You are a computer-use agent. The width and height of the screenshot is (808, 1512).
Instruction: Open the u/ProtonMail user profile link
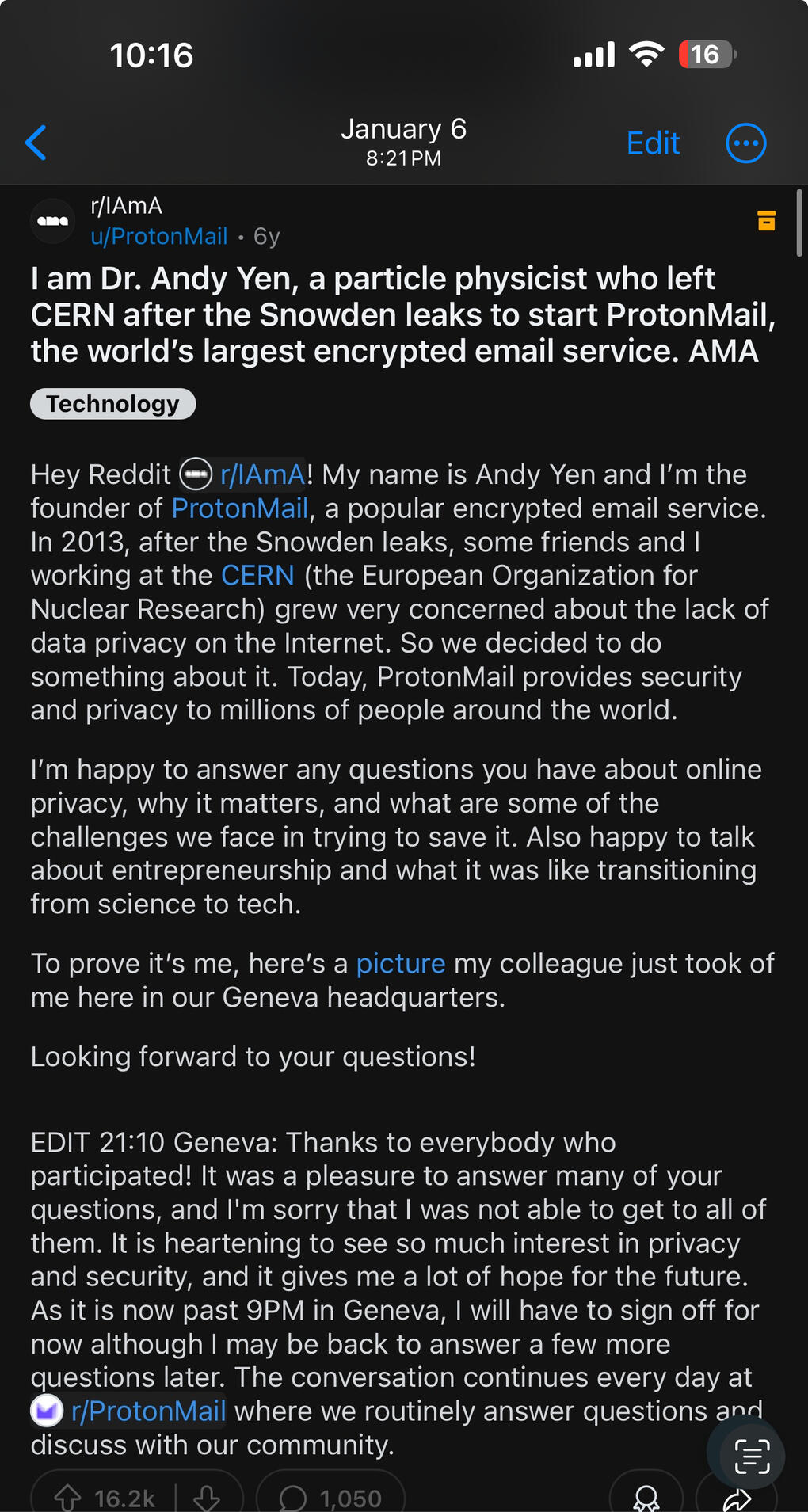159,236
